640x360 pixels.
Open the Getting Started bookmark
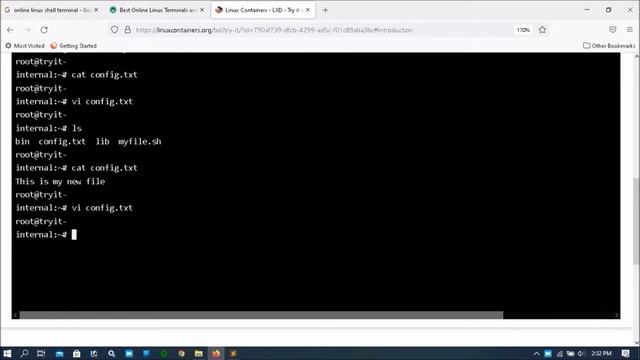tap(73, 46)
